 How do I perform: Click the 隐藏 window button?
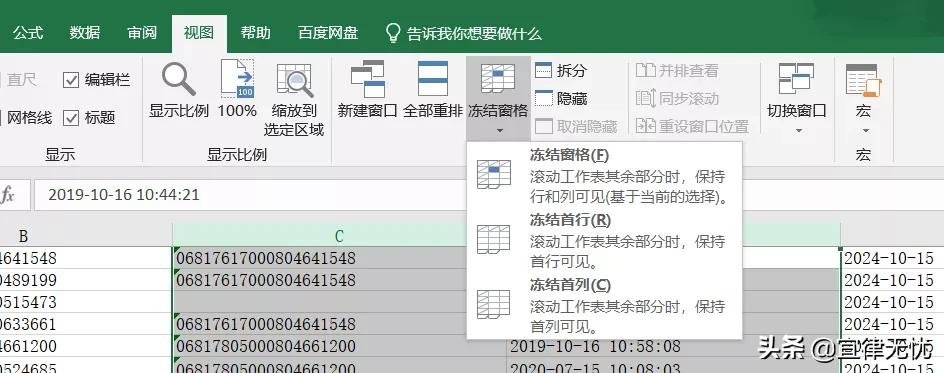[x=560, y=99]
